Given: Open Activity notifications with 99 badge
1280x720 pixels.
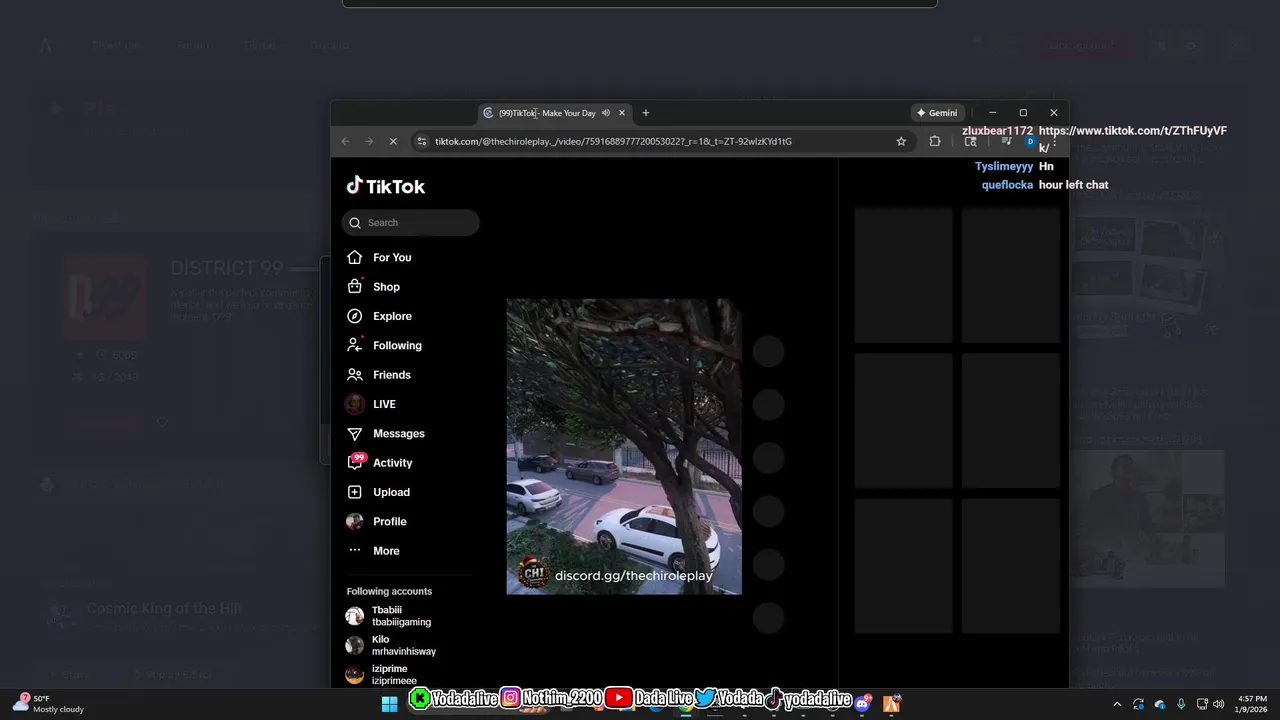Looking at the screenshot, I should click(379, 462).
